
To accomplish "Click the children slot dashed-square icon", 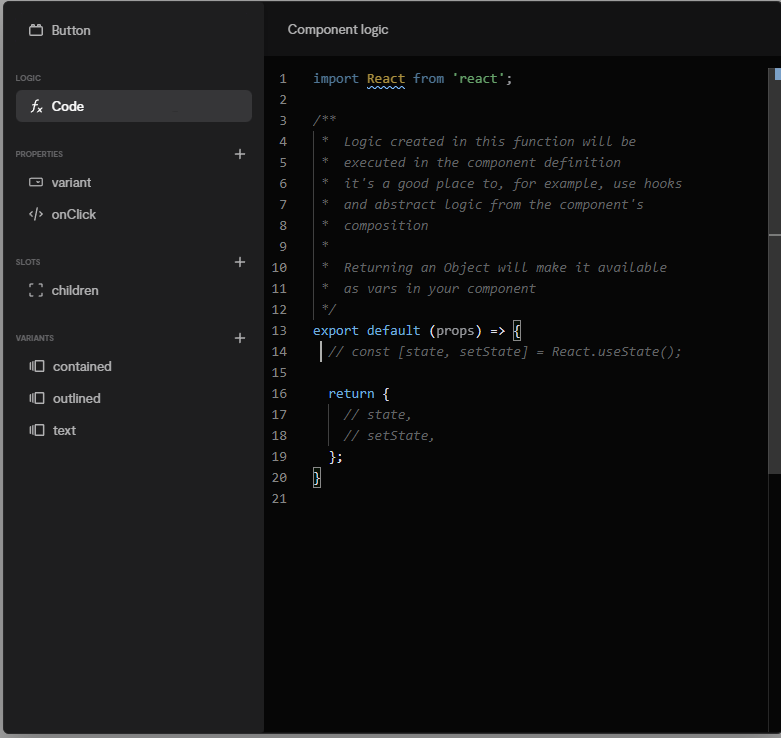I will [36, 290].
